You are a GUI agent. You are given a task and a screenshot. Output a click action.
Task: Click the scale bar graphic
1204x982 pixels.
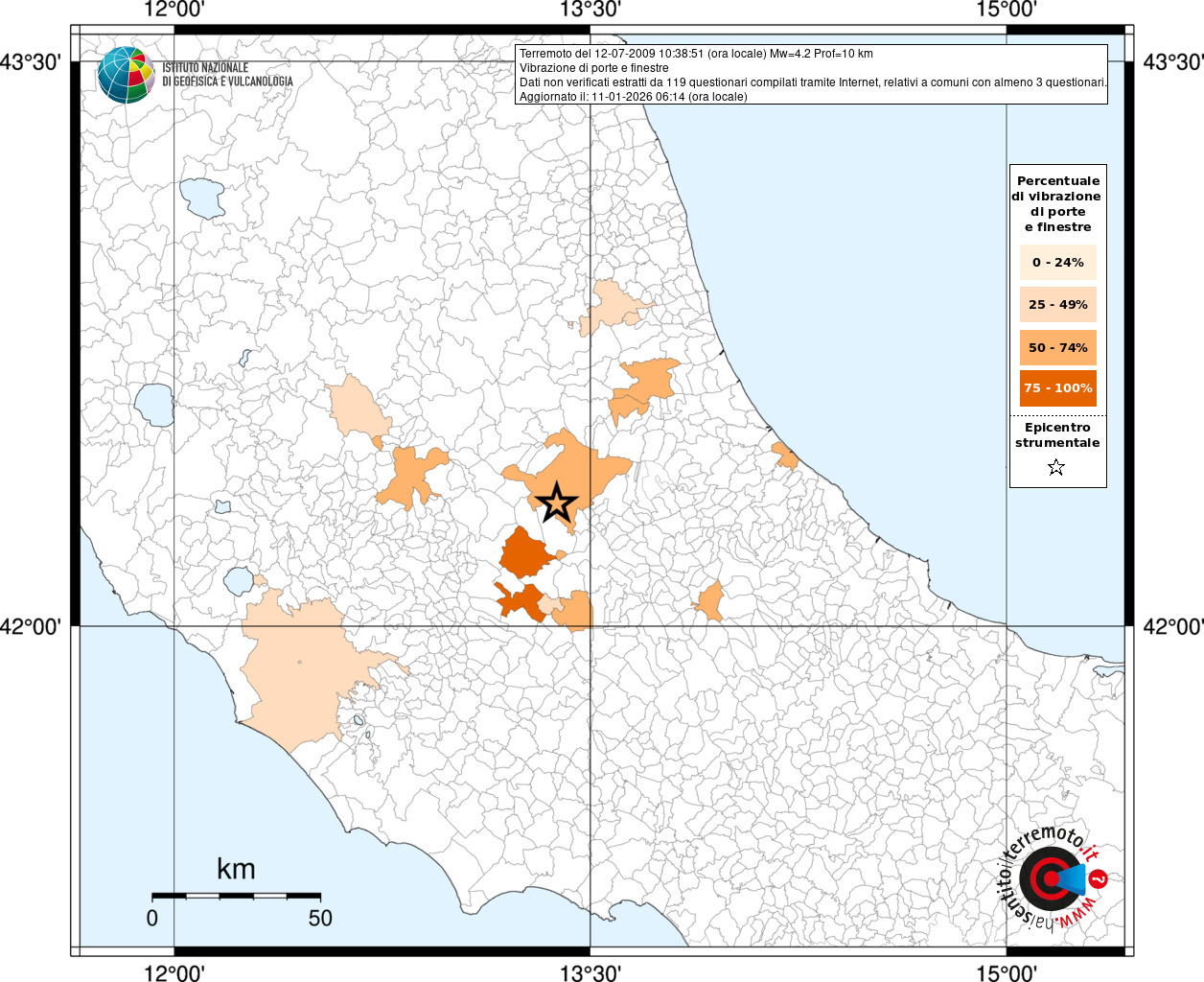(236, 896)
